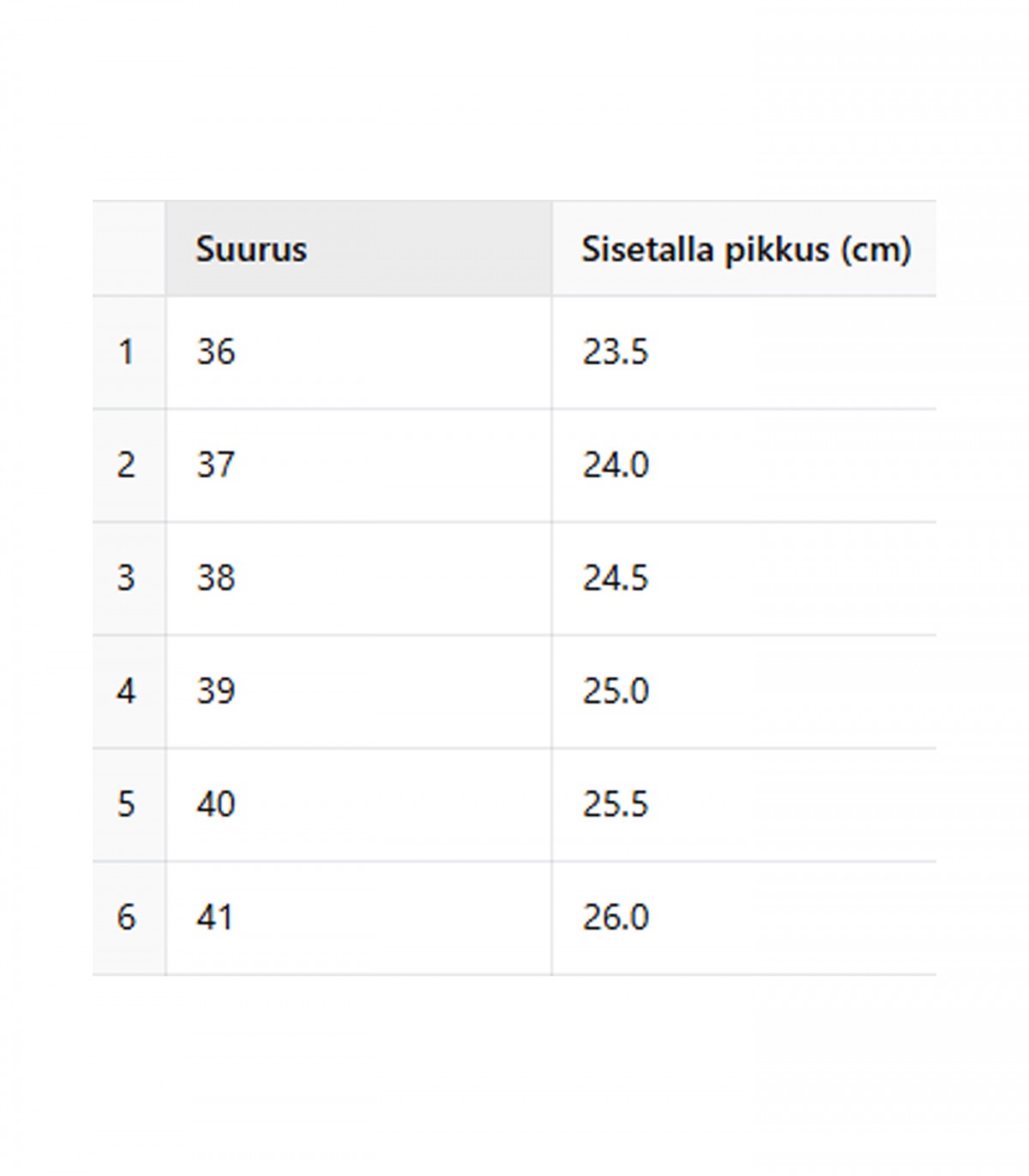The image size is (1029, 1176).
Task: Click the insole length cell 26.0
Action: [x=744, y=918]
